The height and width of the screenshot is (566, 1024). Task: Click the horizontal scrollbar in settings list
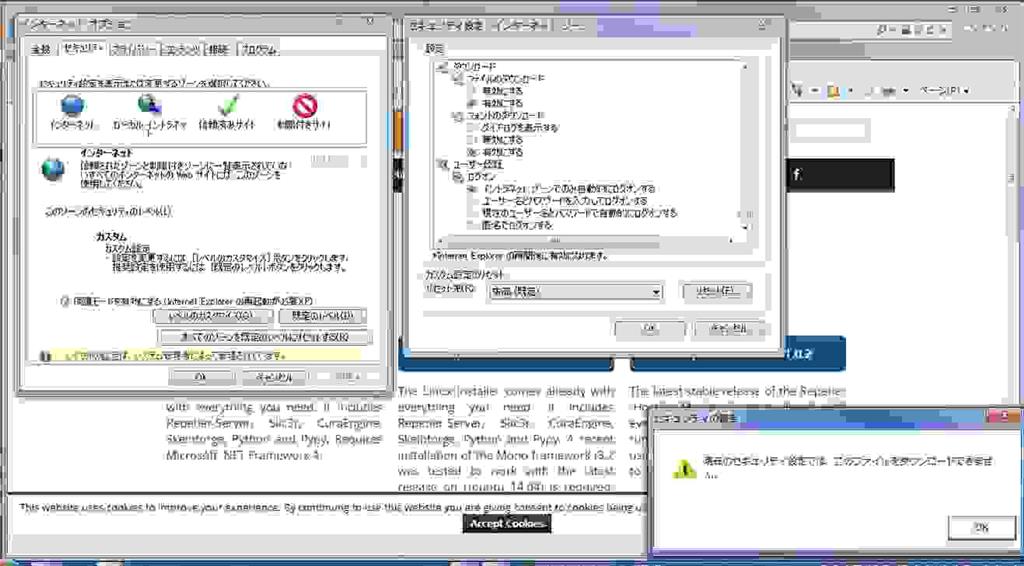tap(584, 240)
